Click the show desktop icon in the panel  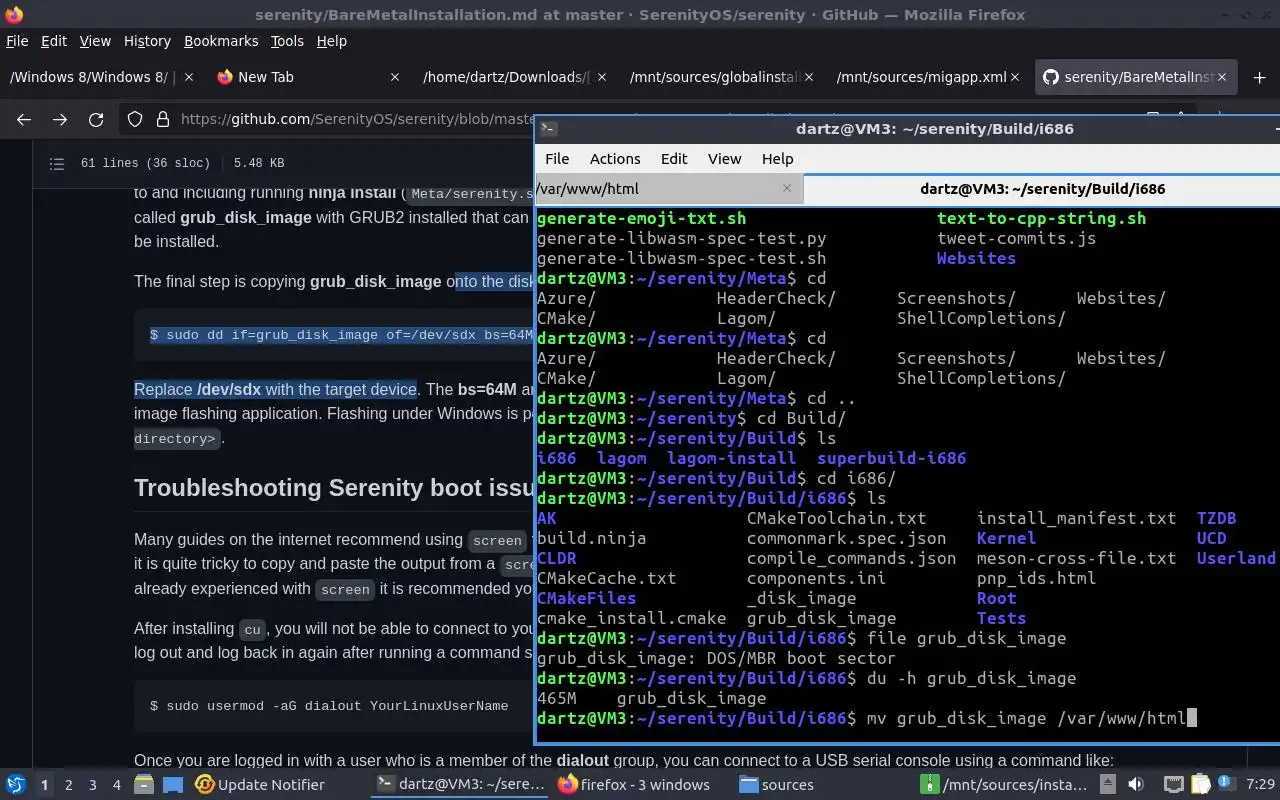pyautogui.click(x=172, y=784)
